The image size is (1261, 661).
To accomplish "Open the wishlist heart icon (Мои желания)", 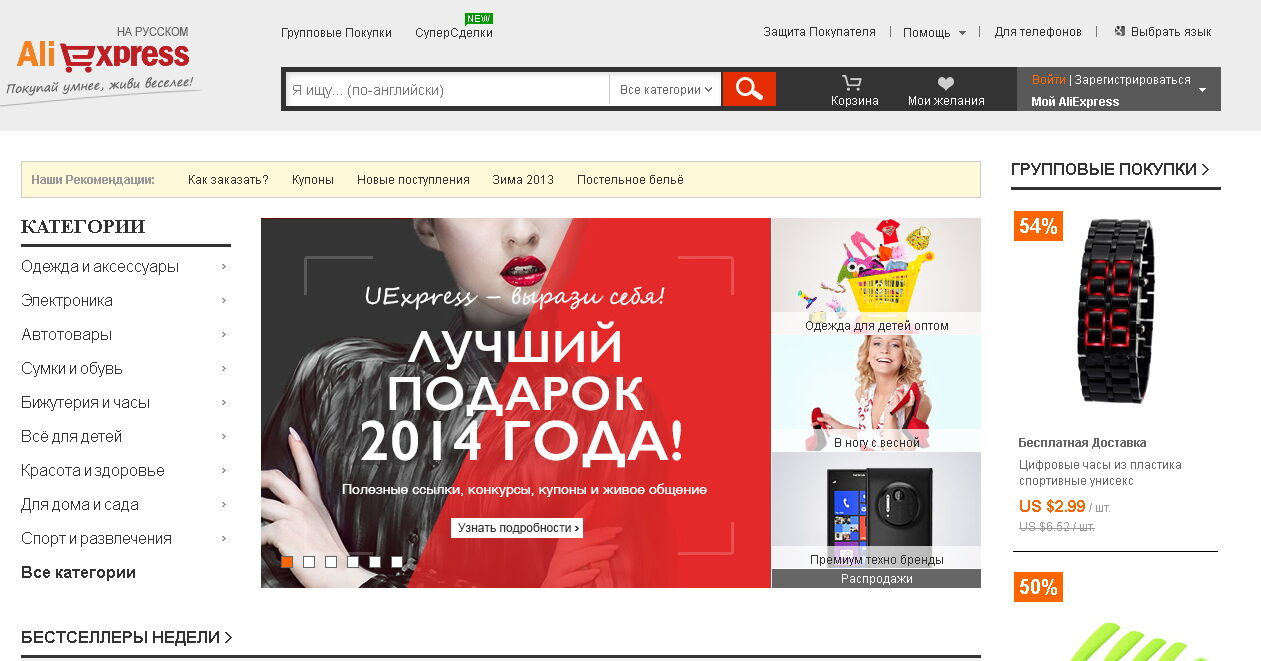I will tap(945, 84).
